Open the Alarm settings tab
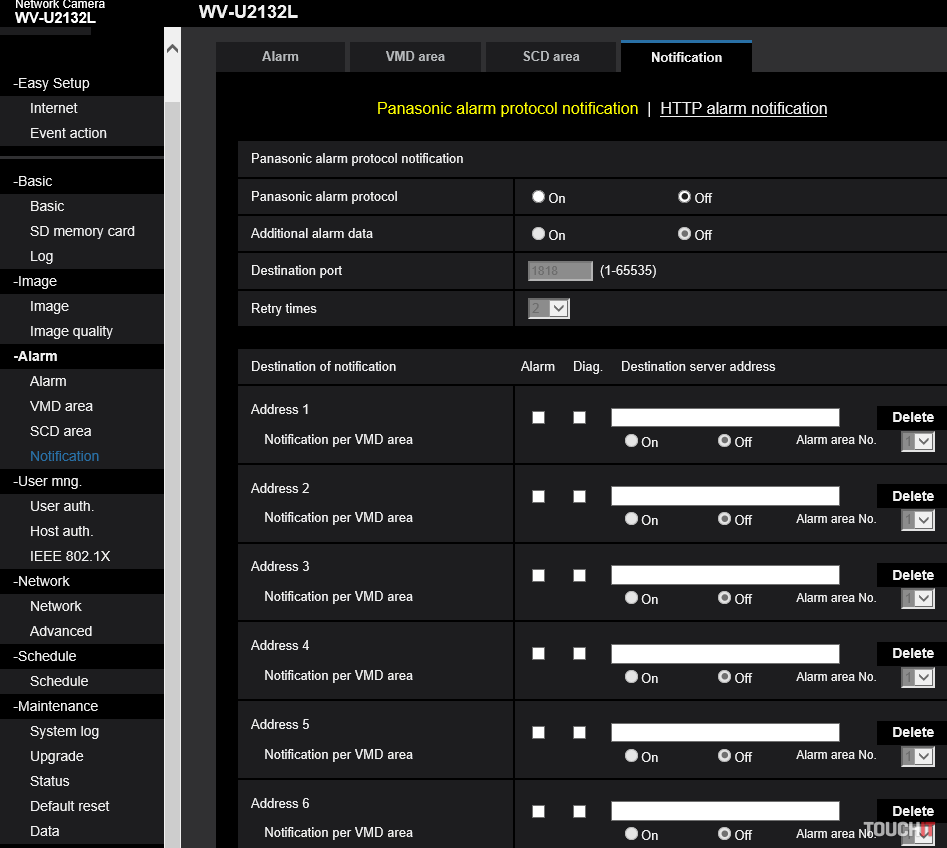This screenshot has height=848, width=947. [x=280, y=57]
